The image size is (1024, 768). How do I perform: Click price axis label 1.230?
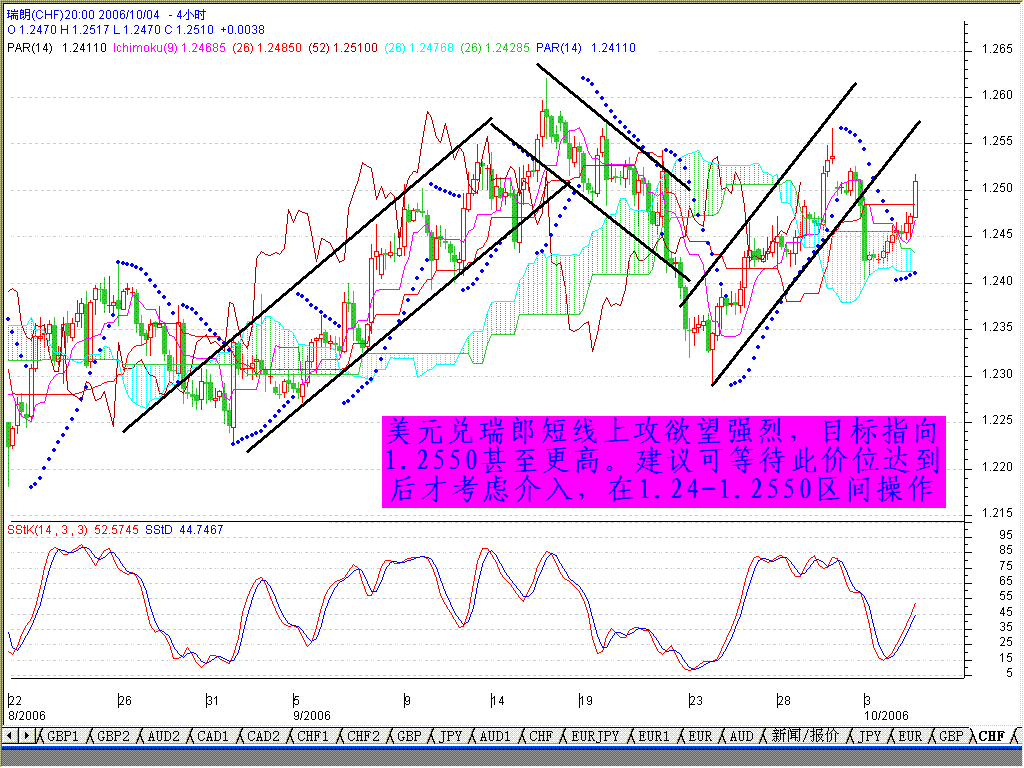click(997, 374)
